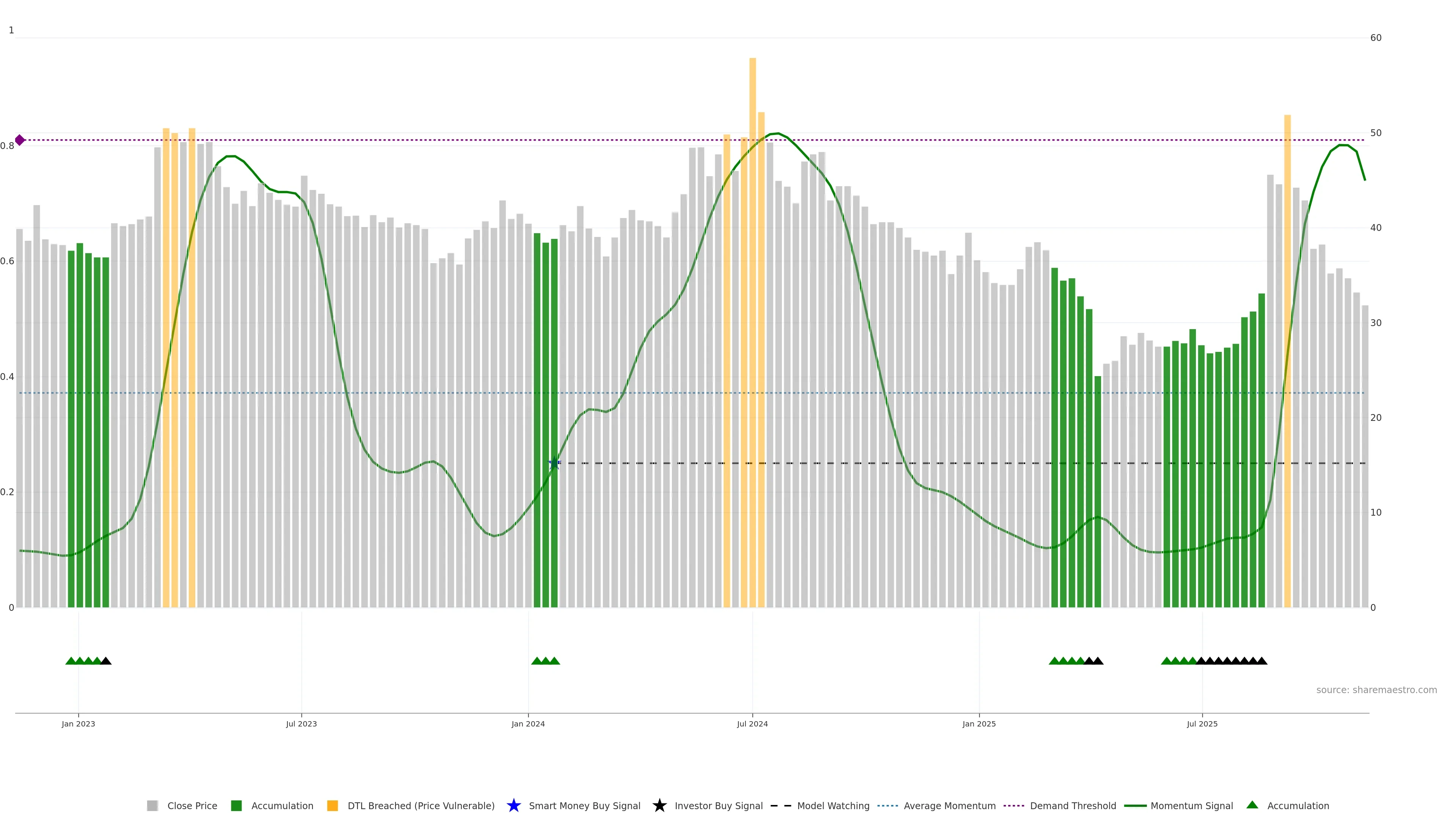Viewport: 1456px width, 819px height.
Task: Click the Jan 2024 axis label
Action: tap(528, 723)
